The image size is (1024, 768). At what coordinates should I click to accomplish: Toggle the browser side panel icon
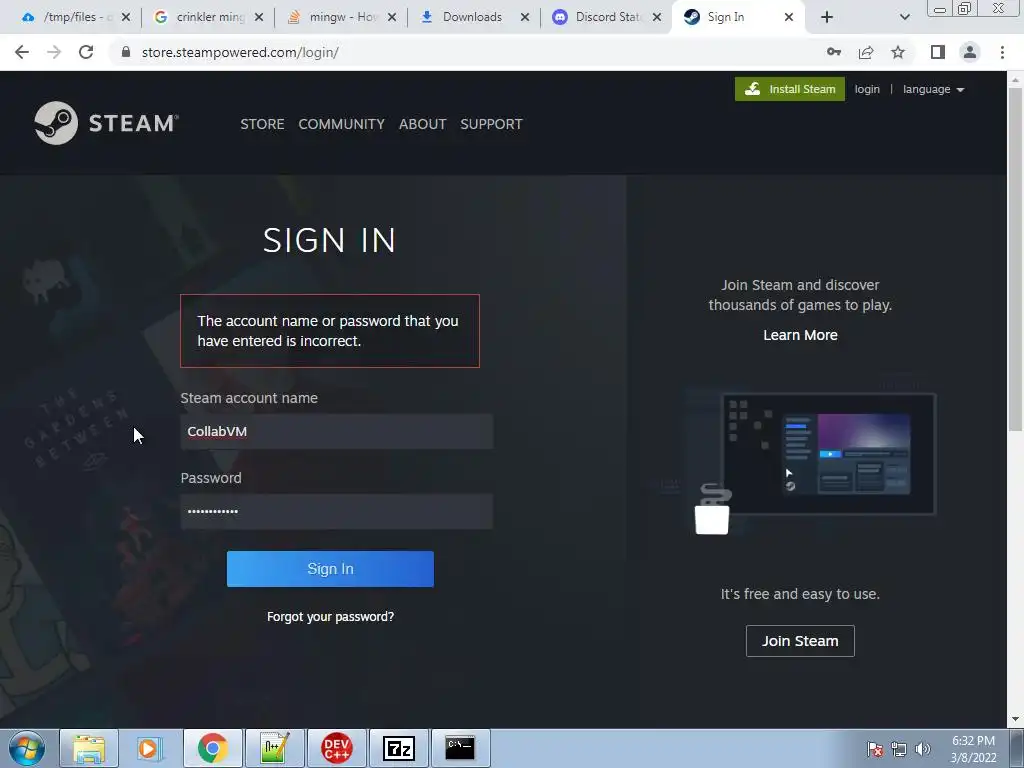tap(938, 52)
